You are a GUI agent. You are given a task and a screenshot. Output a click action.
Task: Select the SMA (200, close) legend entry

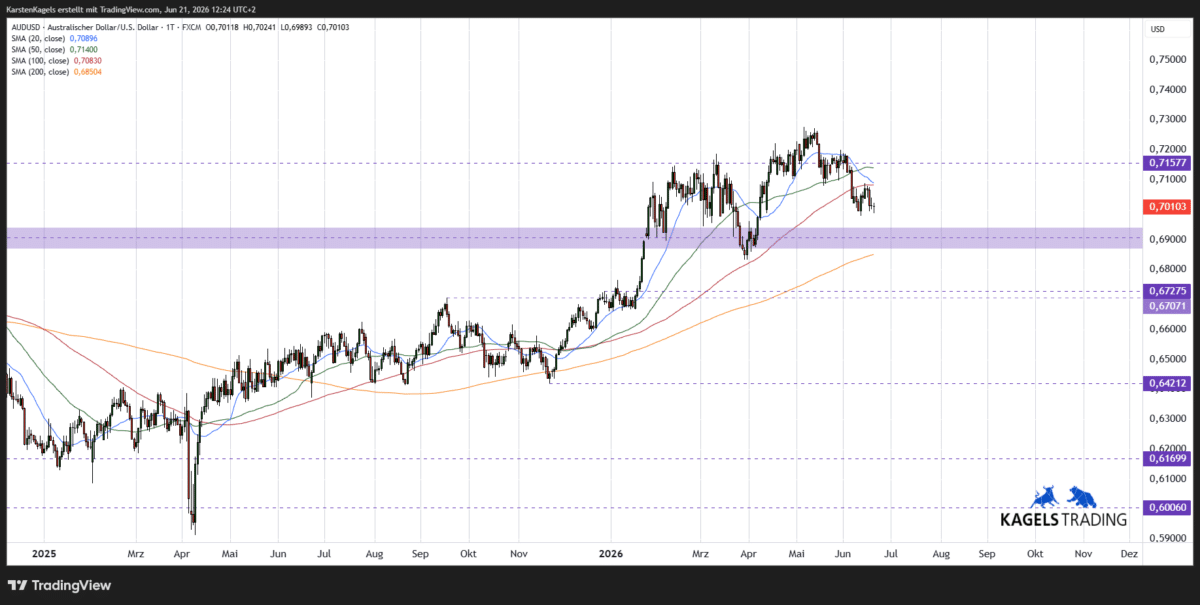tap(56, 71)
